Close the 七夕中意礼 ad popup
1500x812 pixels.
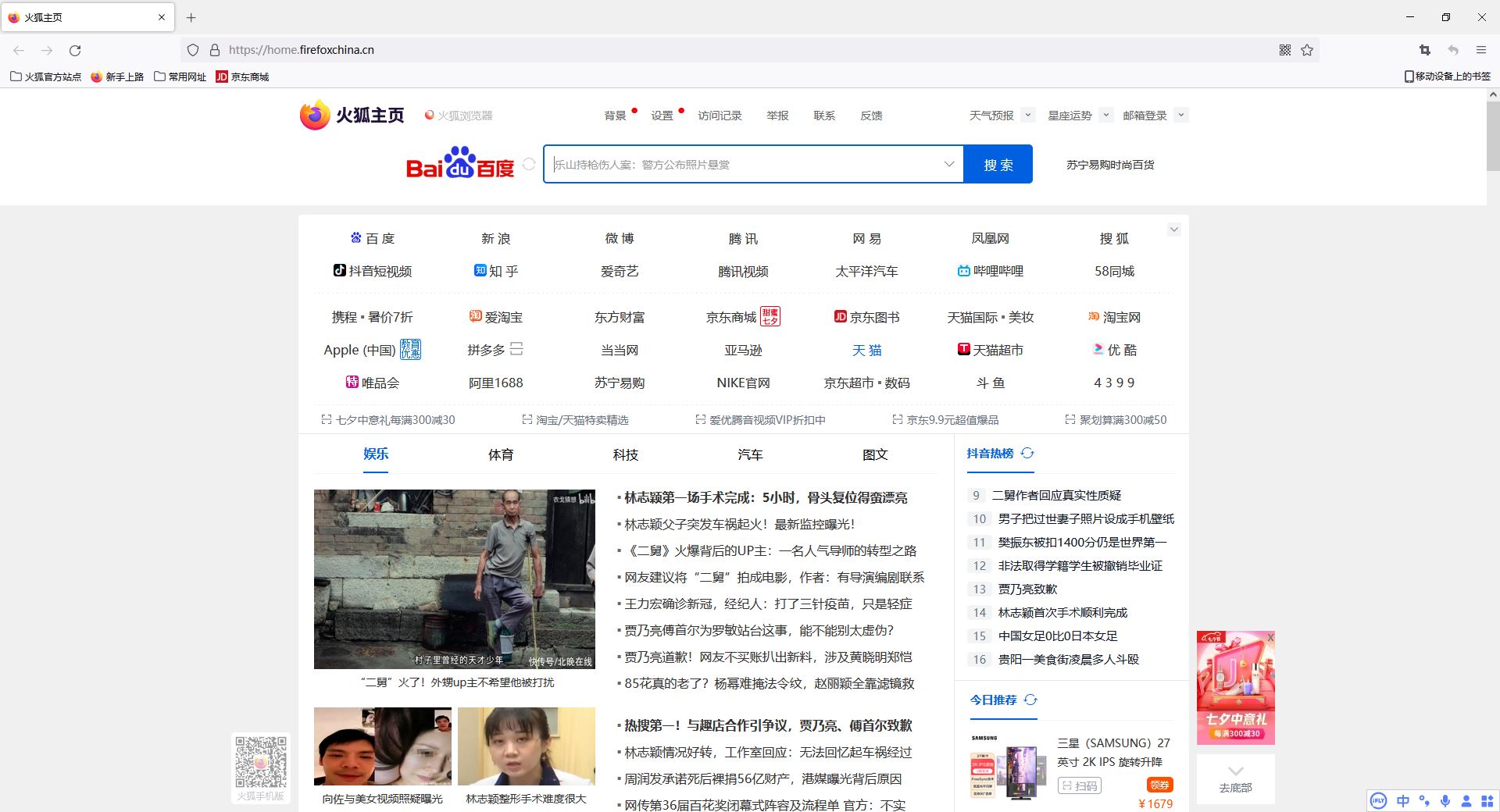coord(1270,637)
